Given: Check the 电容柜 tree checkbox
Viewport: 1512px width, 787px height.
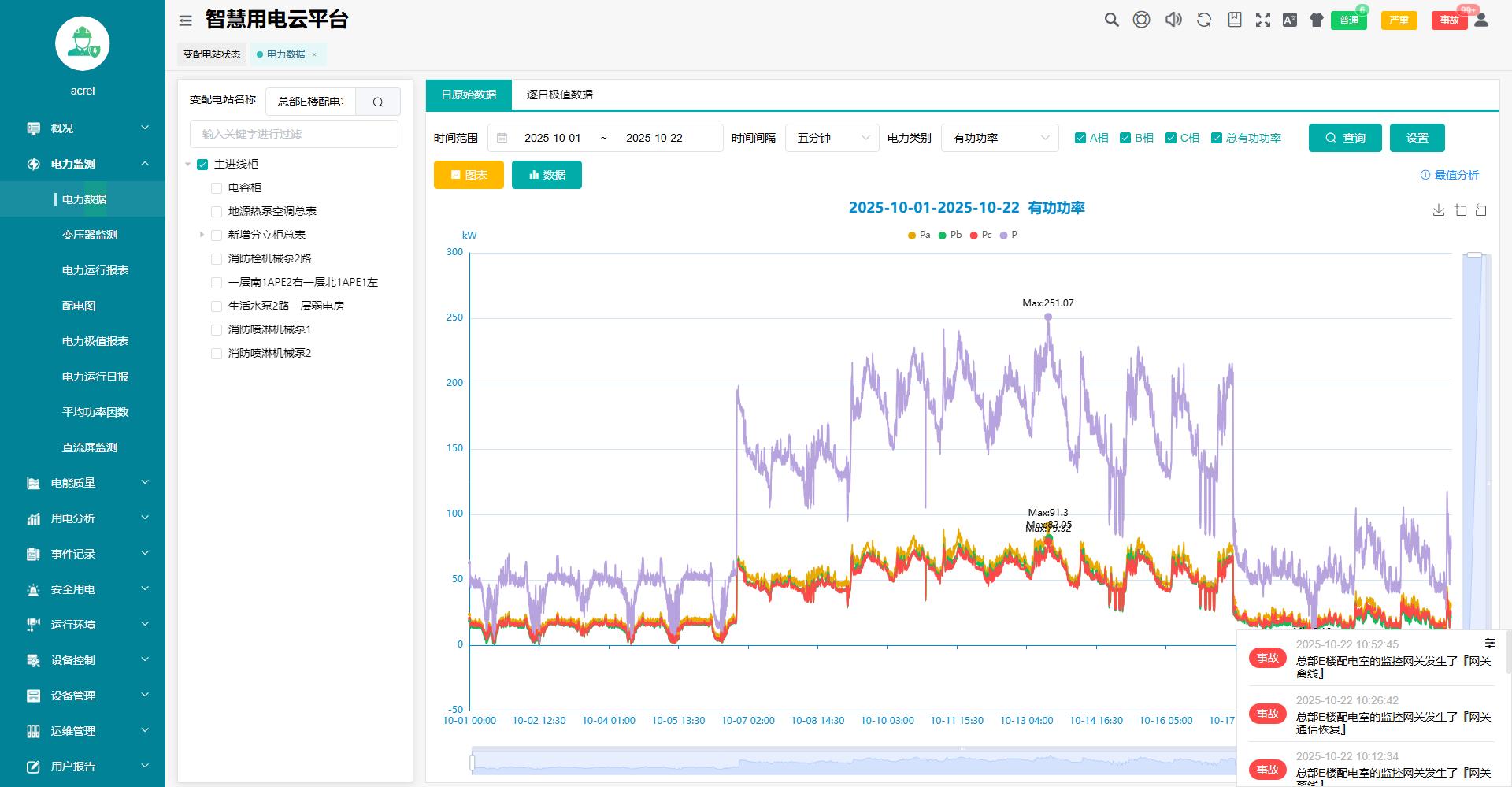Looking at the screenshot, I should click(x=217, y=188).
